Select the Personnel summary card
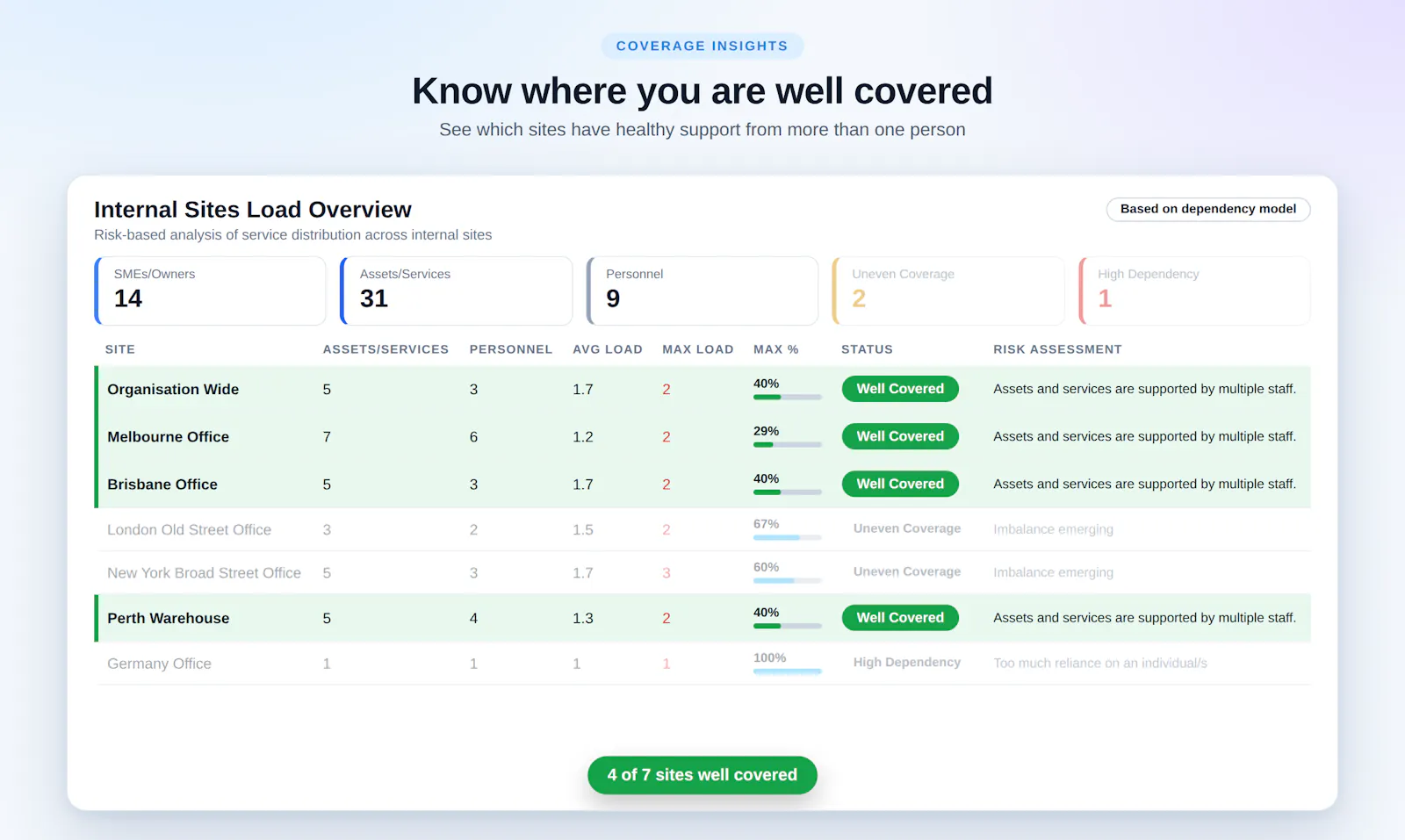The height and width of the screenshot is (840, 1405). click(x=702, y=291)
